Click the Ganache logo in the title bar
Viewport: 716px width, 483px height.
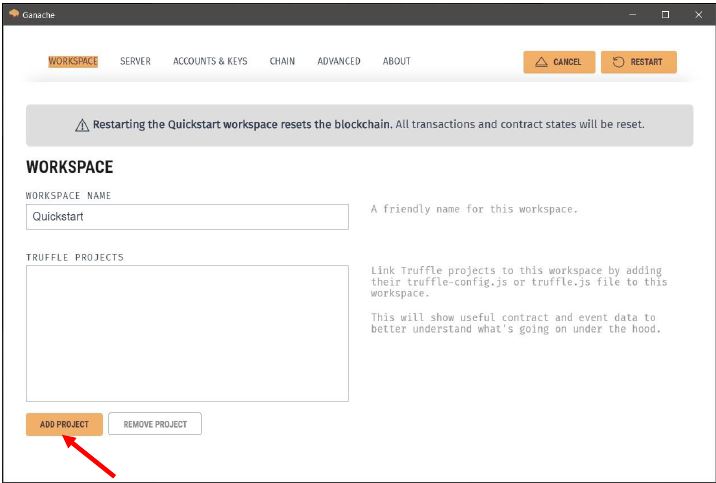(x=13, y=14)
